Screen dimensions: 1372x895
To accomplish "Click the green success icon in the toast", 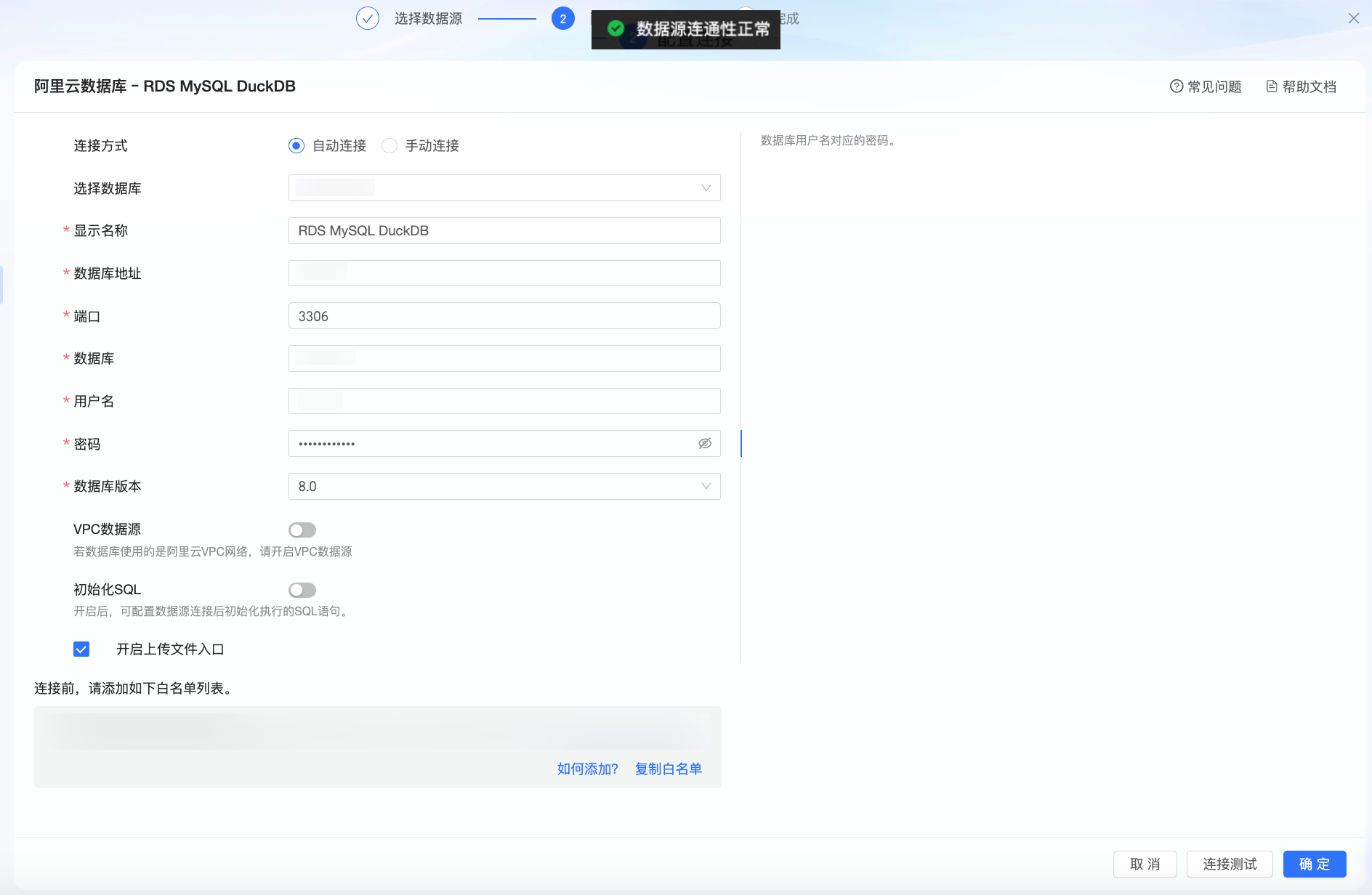I will point(616,29).
